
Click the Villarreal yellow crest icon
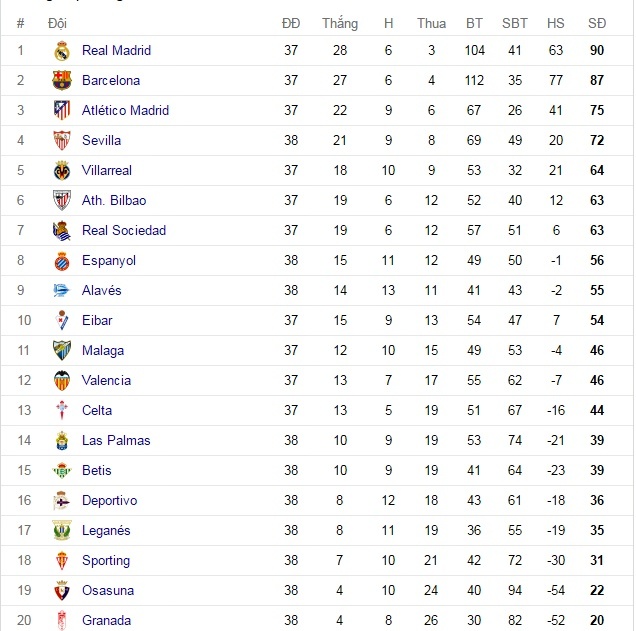click(62, 171)
